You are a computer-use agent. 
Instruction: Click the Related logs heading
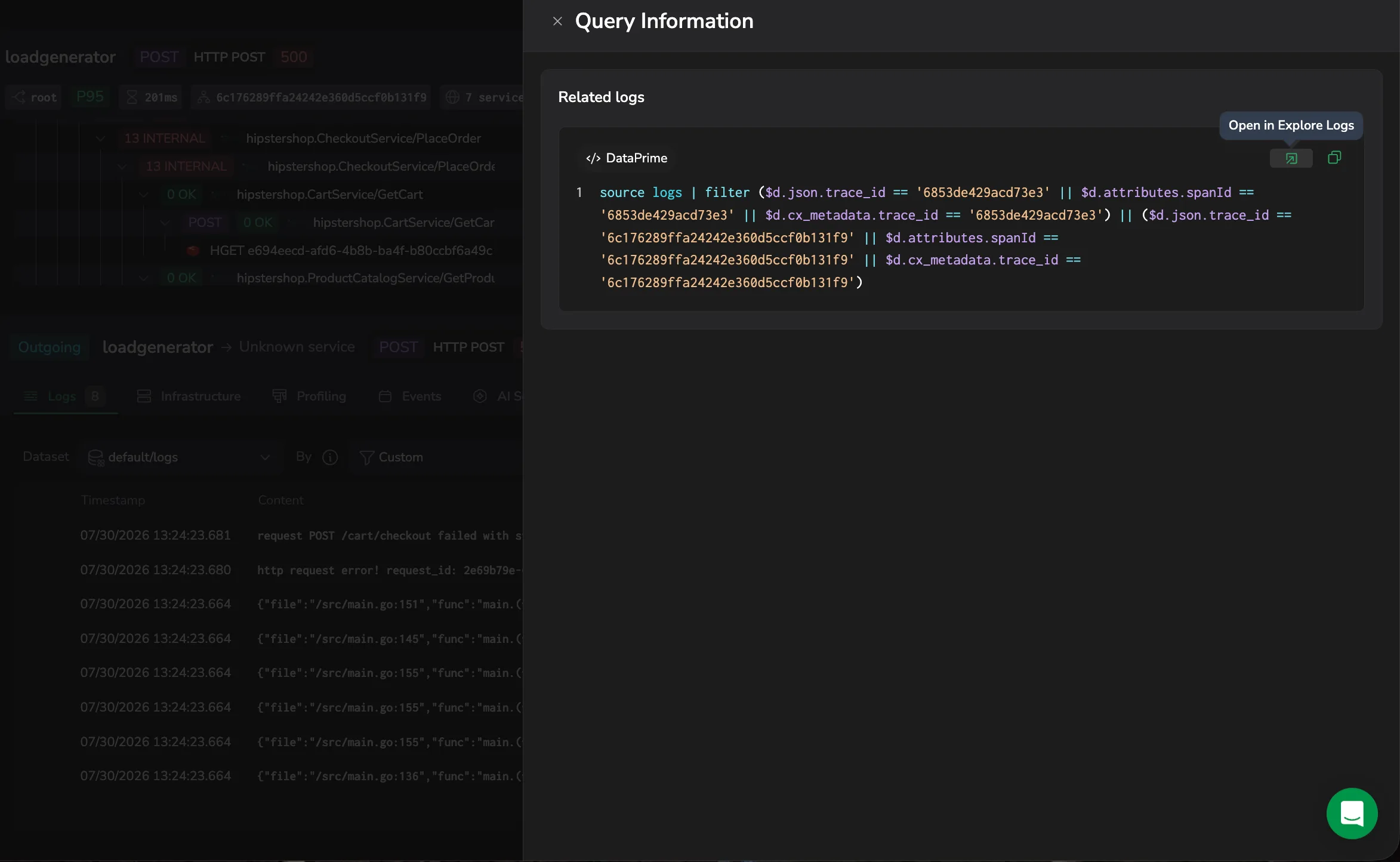point(601,97)
